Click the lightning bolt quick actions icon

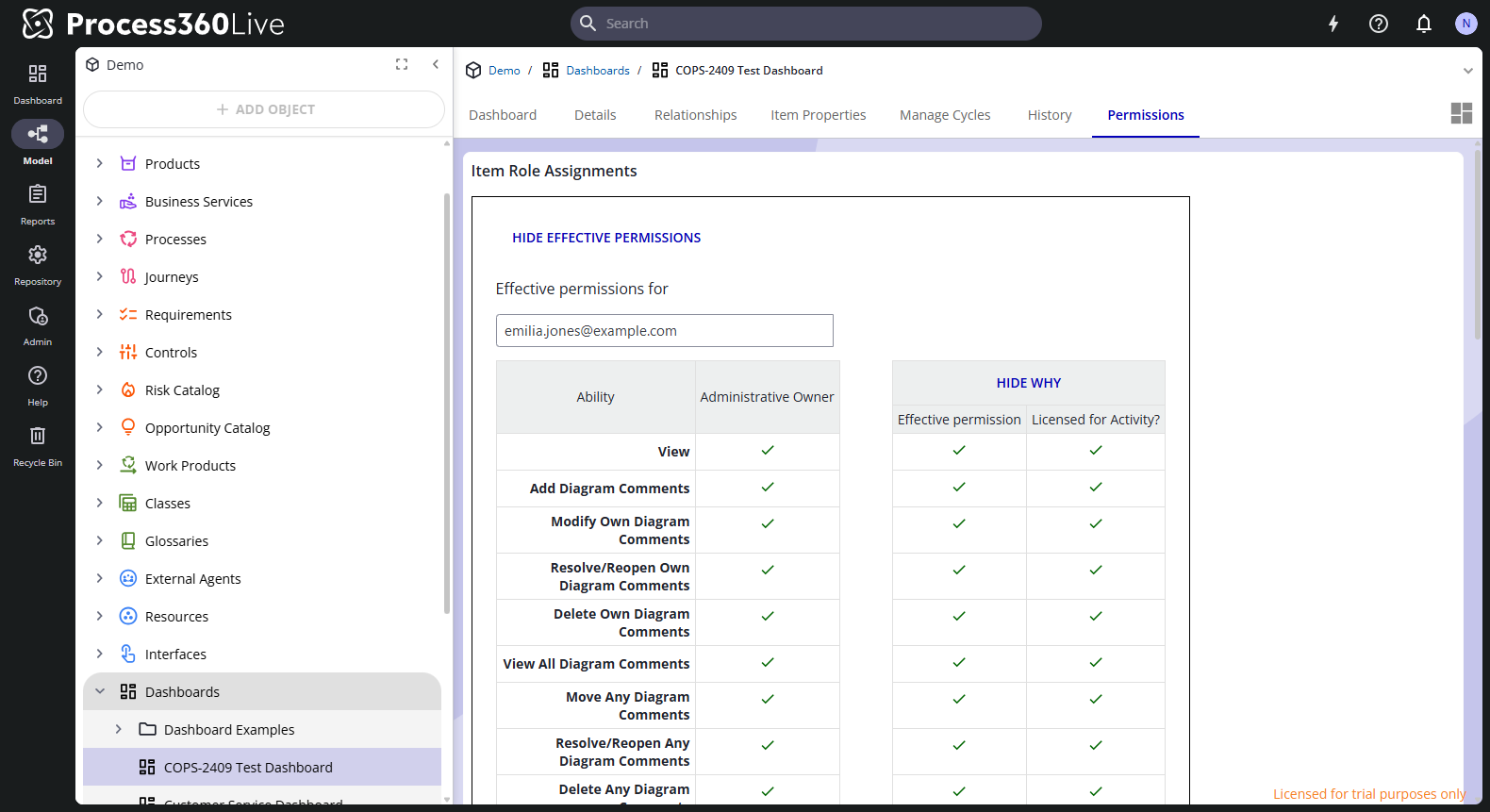tap(1333, 24)
